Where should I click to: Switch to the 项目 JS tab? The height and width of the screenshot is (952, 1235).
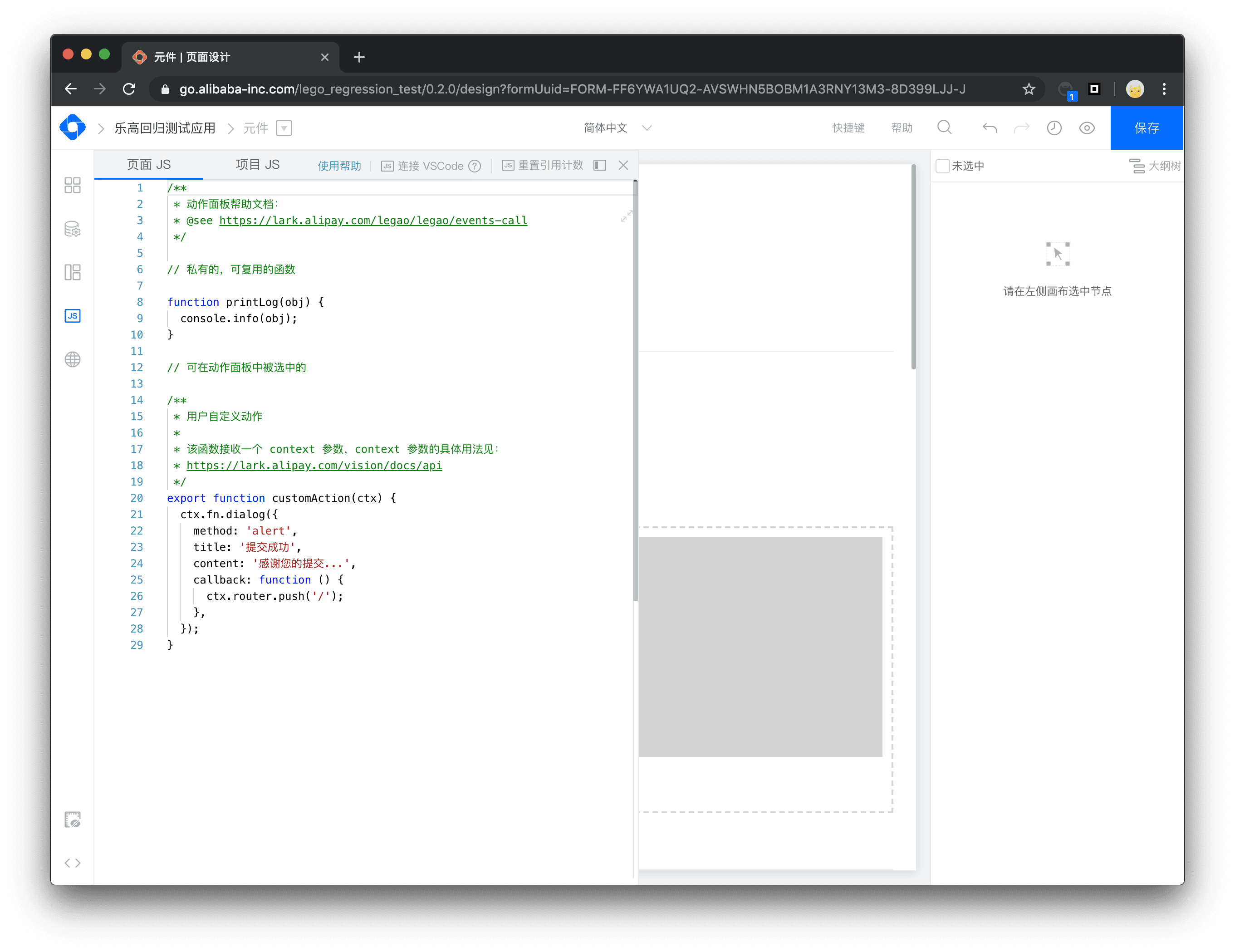(257, 165)
